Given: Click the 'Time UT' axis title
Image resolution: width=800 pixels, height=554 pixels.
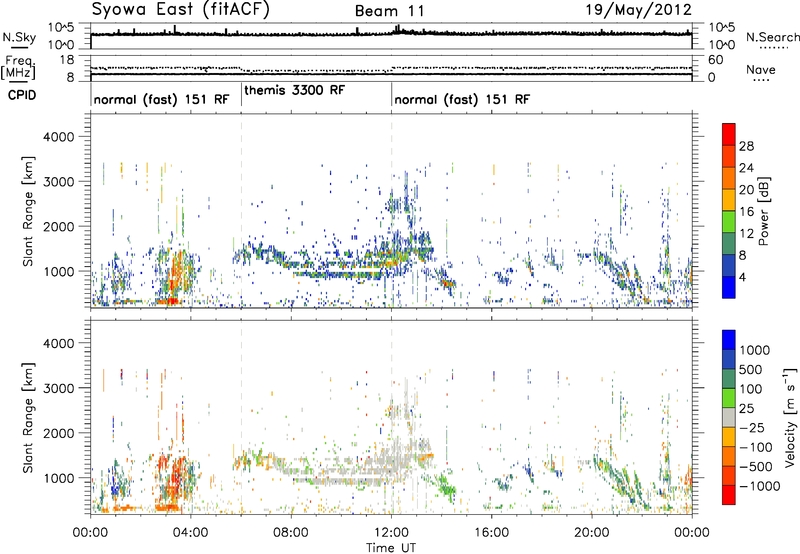Looking at the screenshot, I should click(391, 548).
